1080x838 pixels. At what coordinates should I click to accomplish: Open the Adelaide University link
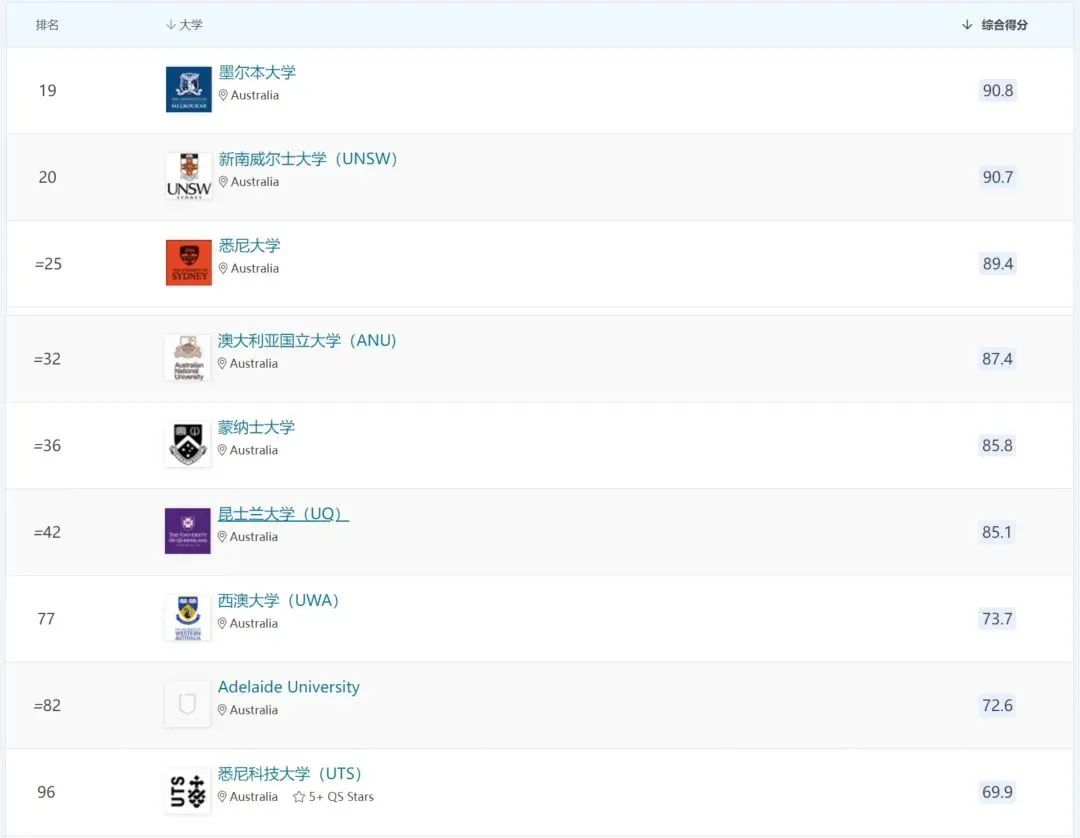tap(289, 687)
